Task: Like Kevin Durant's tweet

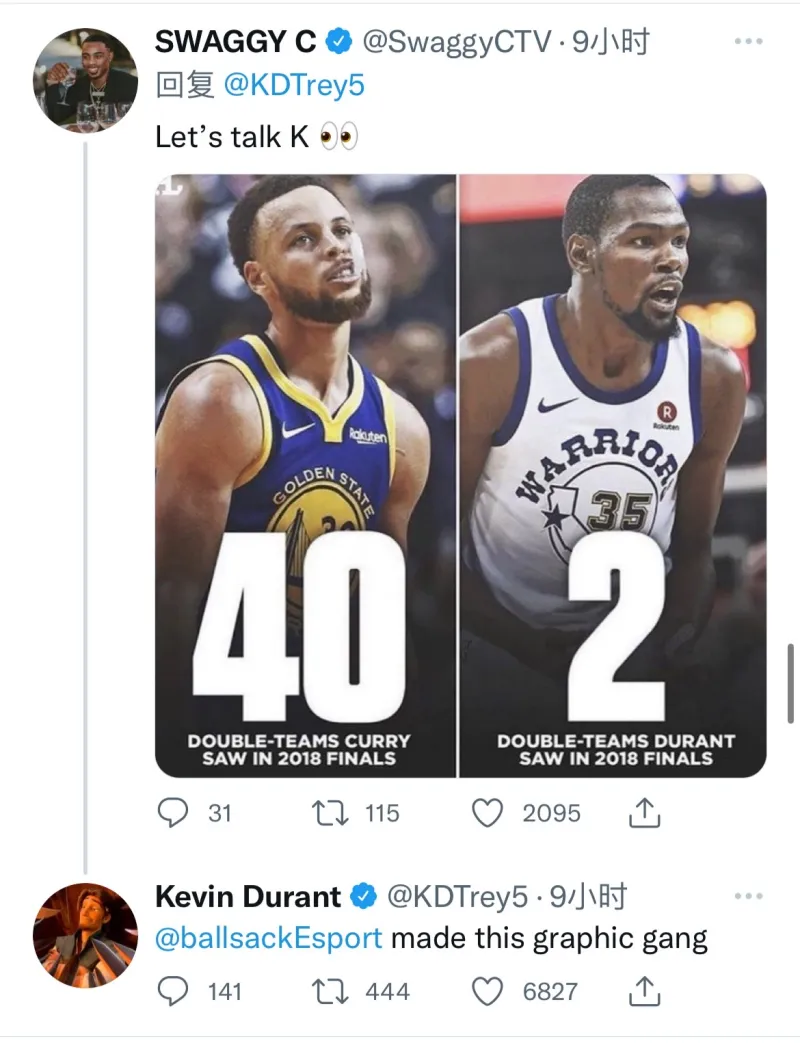Action: pos(486,990)
